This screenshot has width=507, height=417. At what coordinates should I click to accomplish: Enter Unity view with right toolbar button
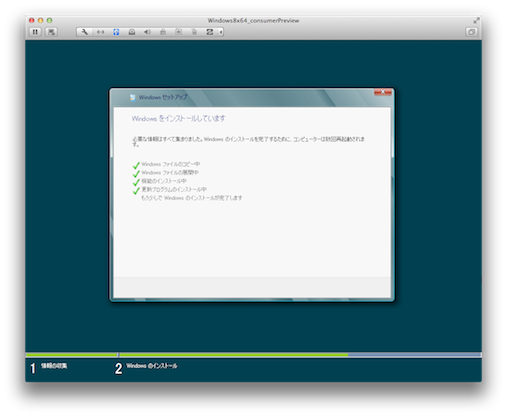point(471,32)
